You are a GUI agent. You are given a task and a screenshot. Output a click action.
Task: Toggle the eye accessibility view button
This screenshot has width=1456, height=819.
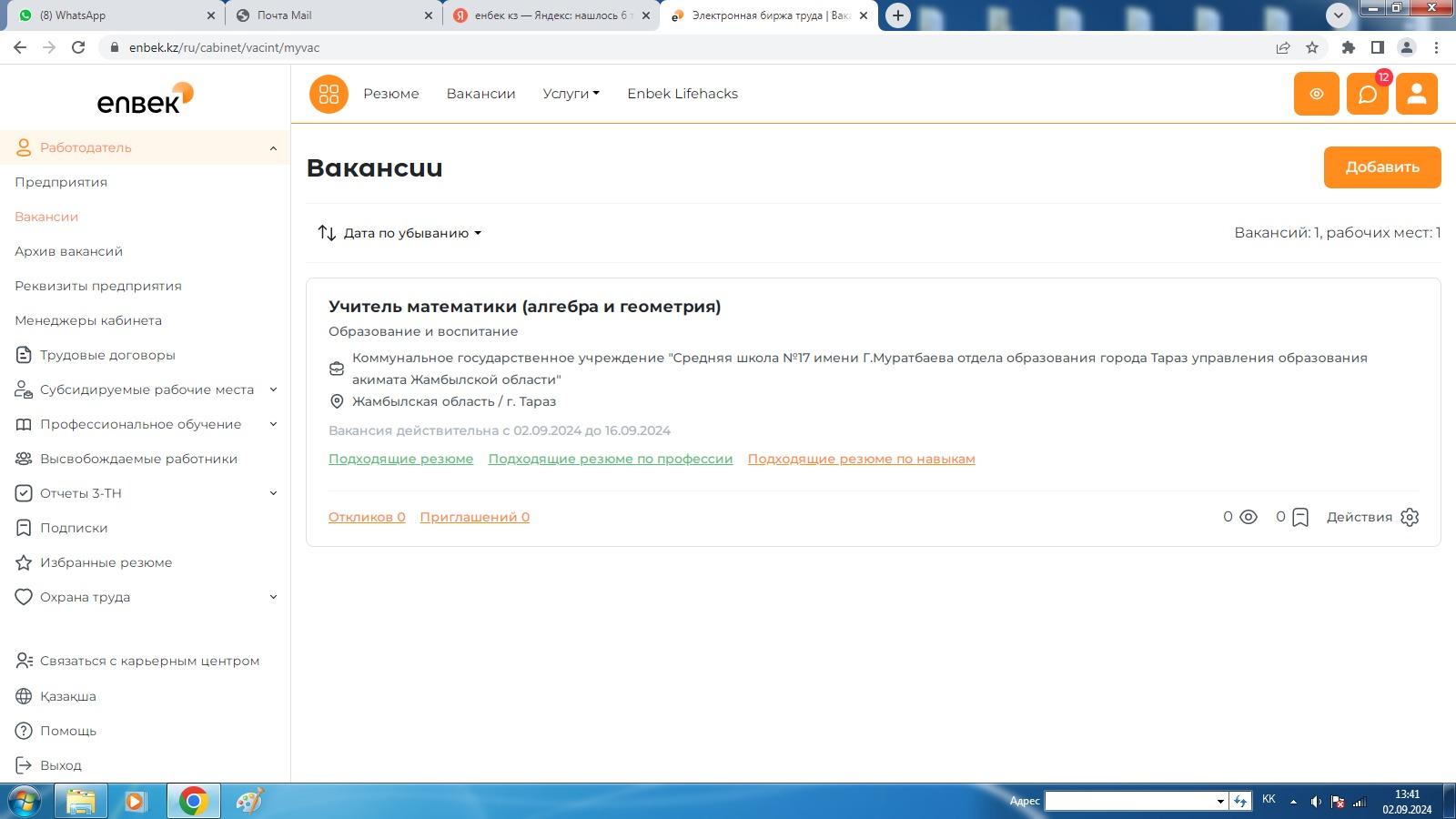tap(1316, 94)
